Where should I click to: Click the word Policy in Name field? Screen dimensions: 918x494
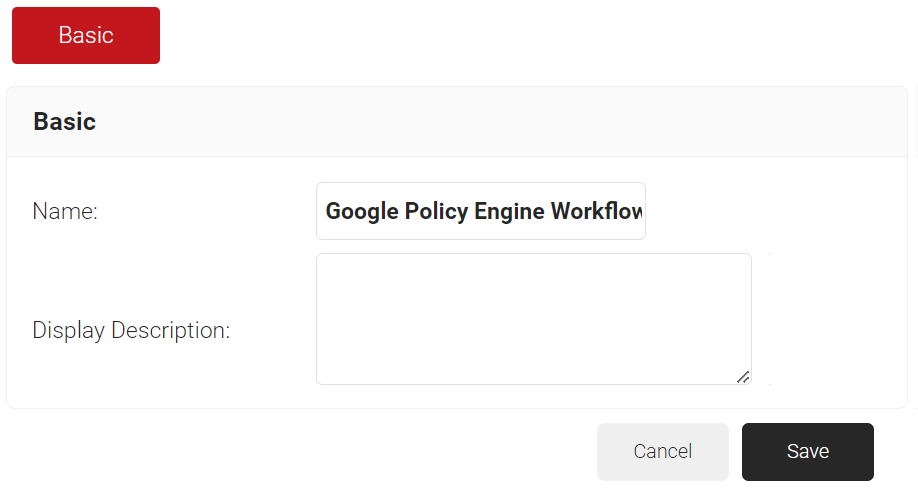click(x=439, y=211)
